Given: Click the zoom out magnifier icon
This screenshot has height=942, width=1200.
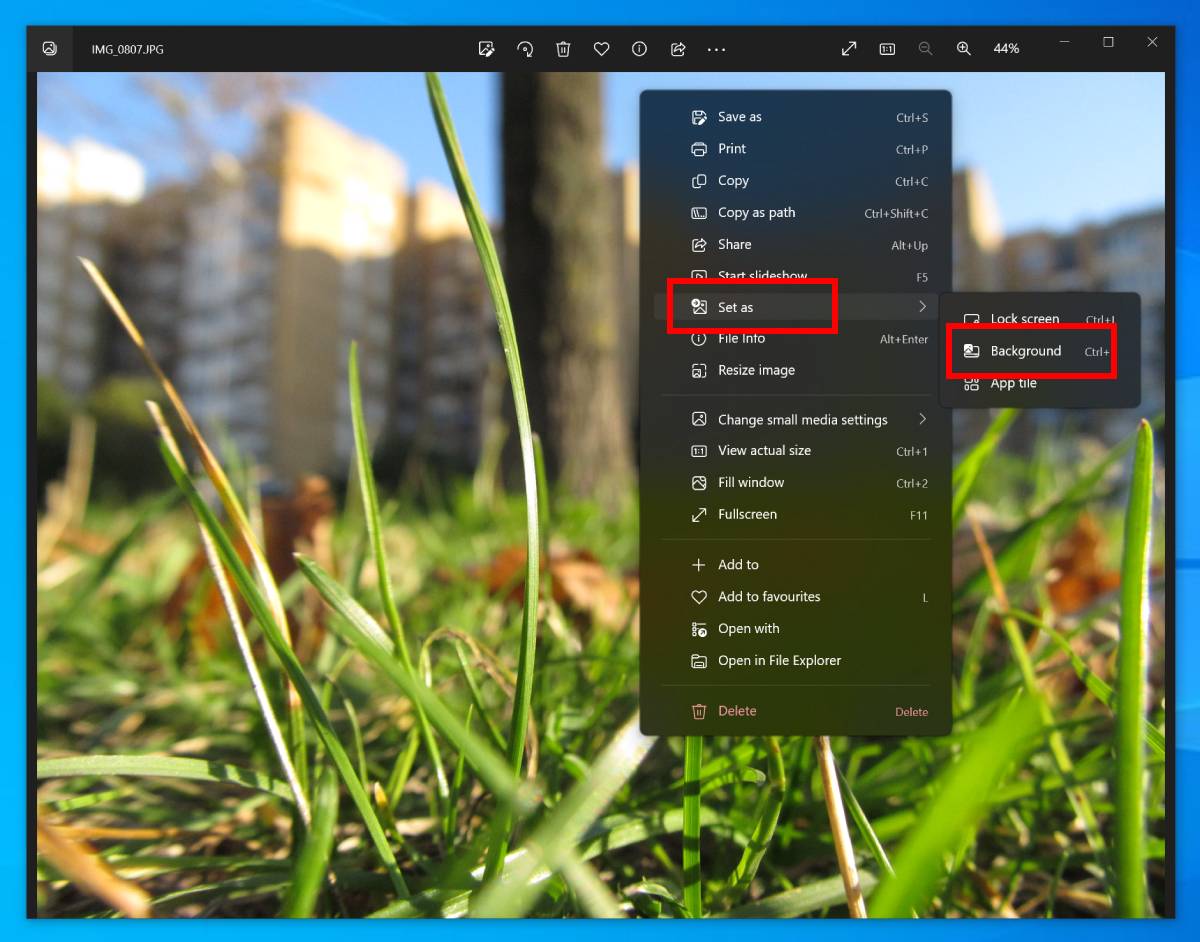Looking at the screenshot, I should point(925,48).
